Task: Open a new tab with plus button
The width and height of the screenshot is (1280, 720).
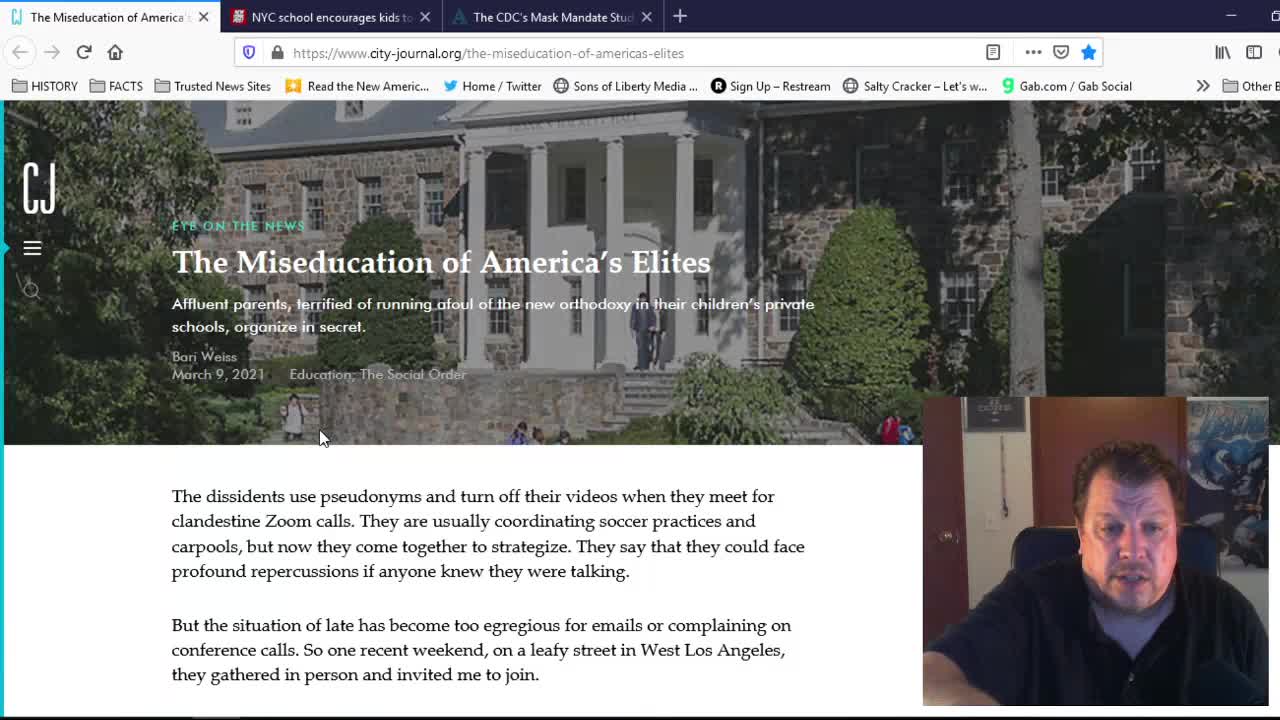Action: pos(680,16)
